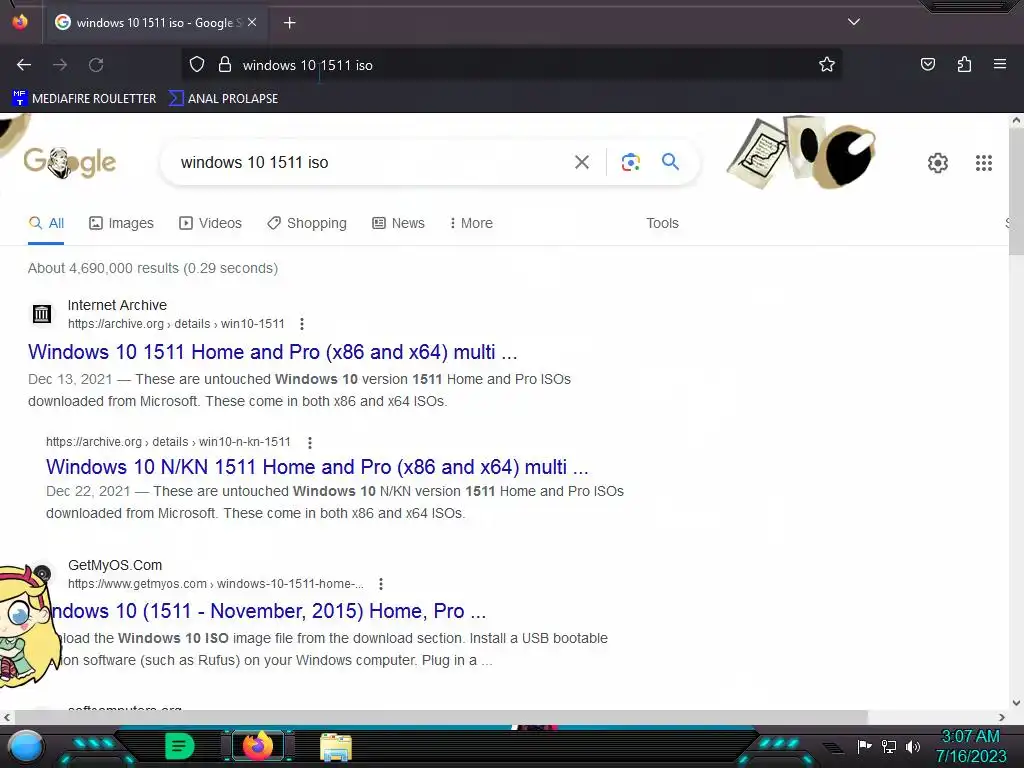
Task: Switch to the Images tab
Action: [x=121, y=223]
